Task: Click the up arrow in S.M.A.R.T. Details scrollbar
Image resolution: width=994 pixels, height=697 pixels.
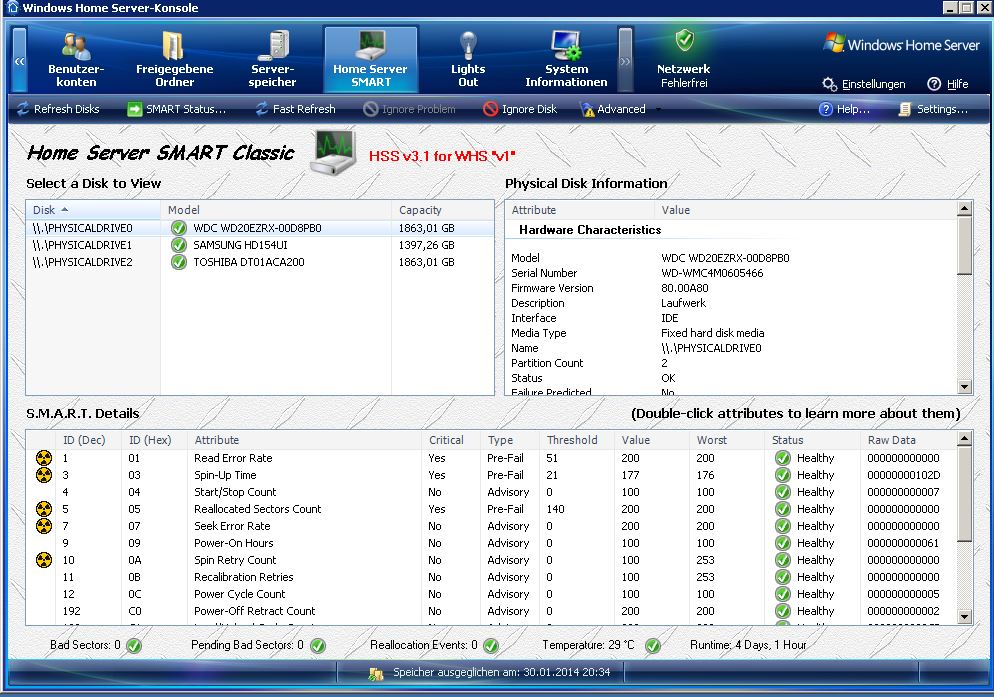Action: [964, 438]
